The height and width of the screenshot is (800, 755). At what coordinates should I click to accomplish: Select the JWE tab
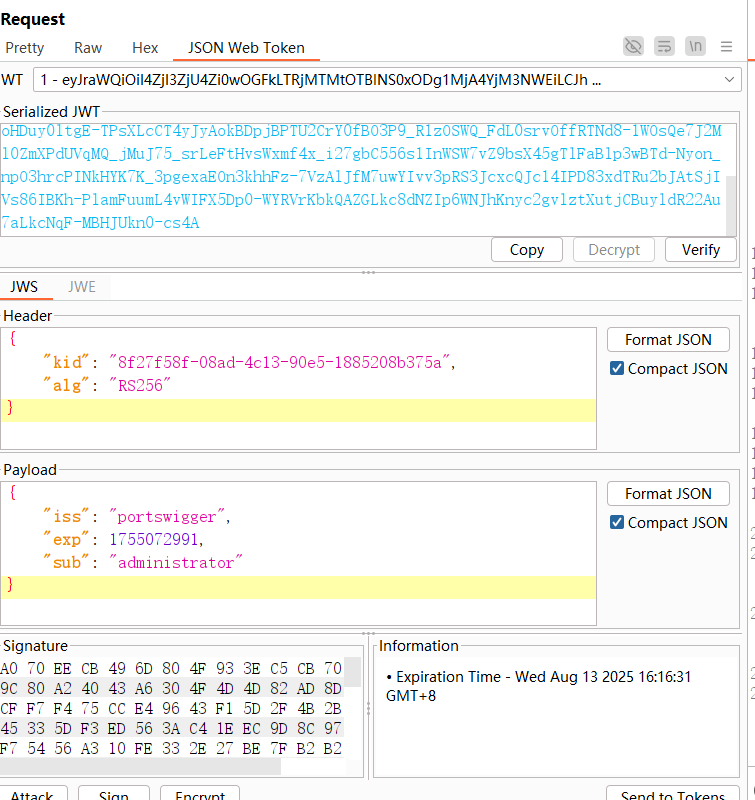pos(82,287)
